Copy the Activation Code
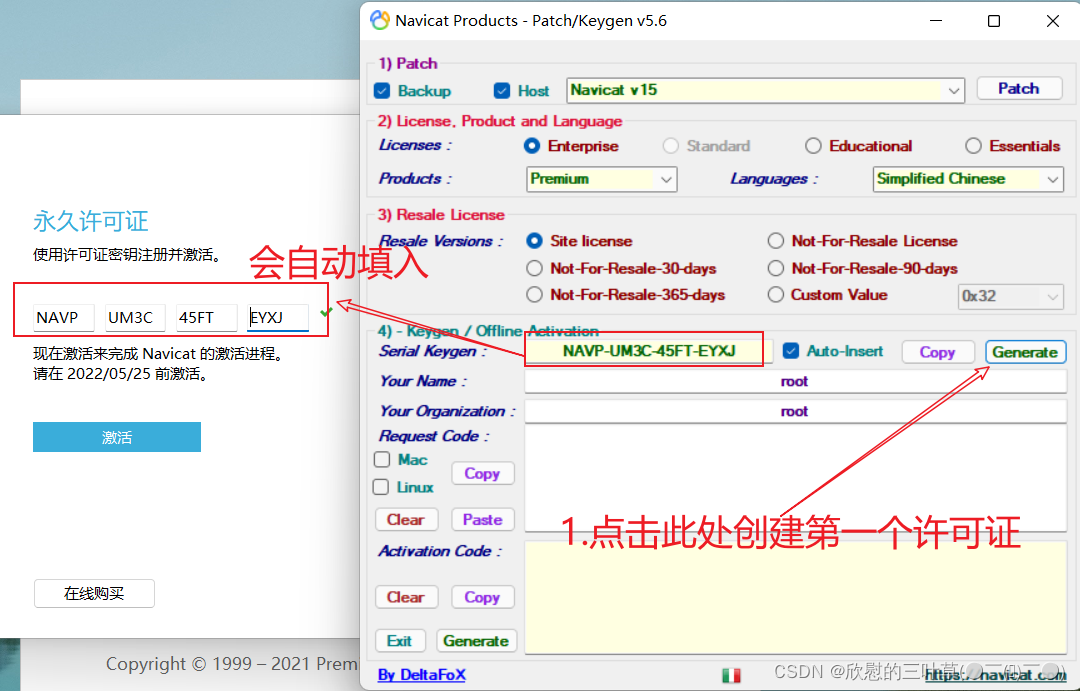Screen dimensions: 1080x691 [x=482, y=597]
